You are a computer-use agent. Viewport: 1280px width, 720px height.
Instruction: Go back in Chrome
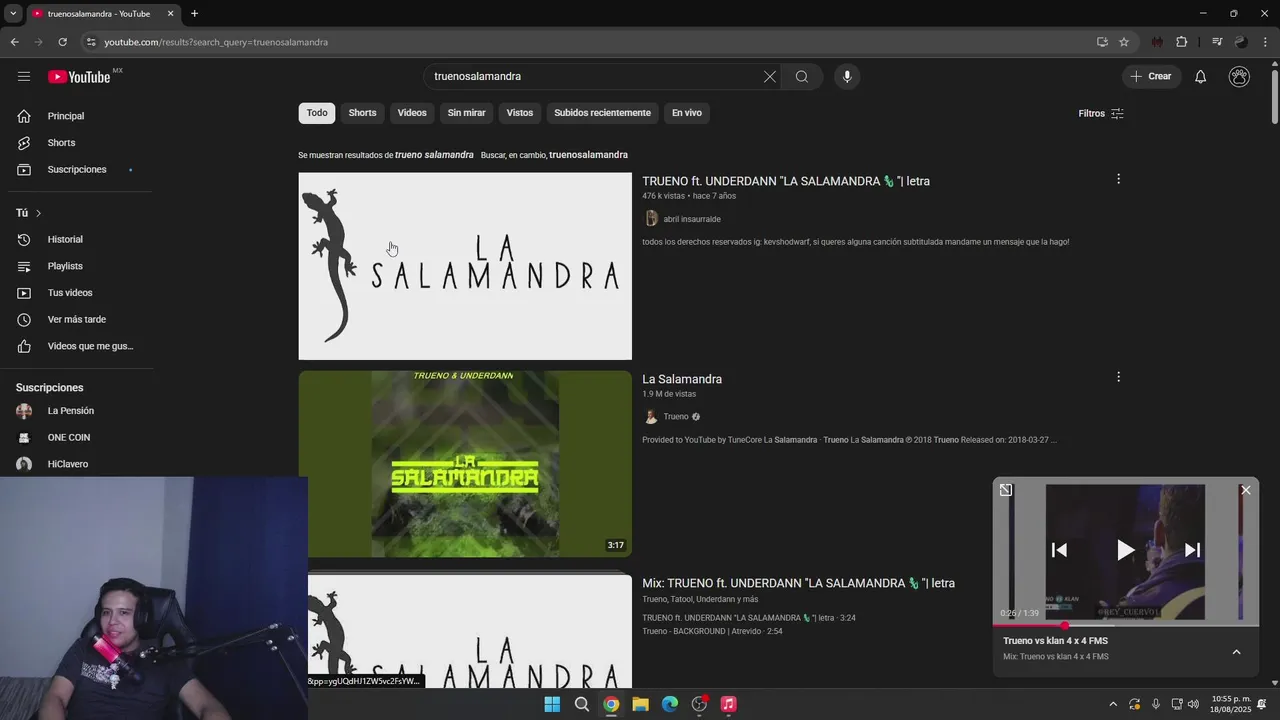(x=14, y=42)
